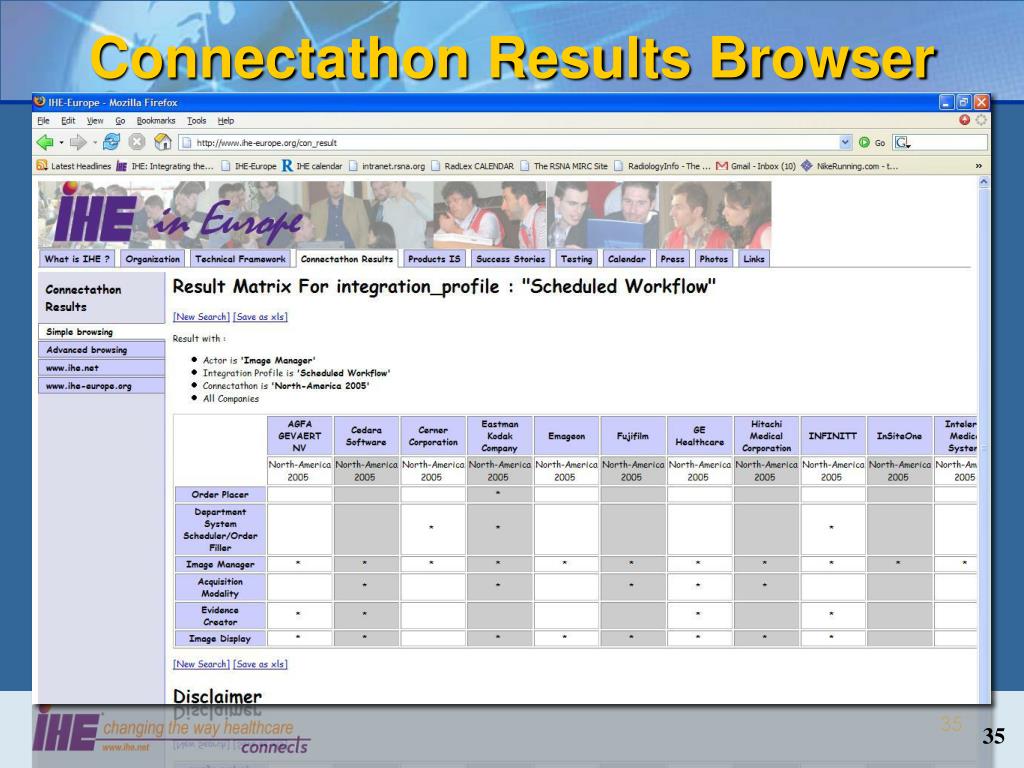
Task: Open the address bar history dropdown
Action: tap(846, 142)
